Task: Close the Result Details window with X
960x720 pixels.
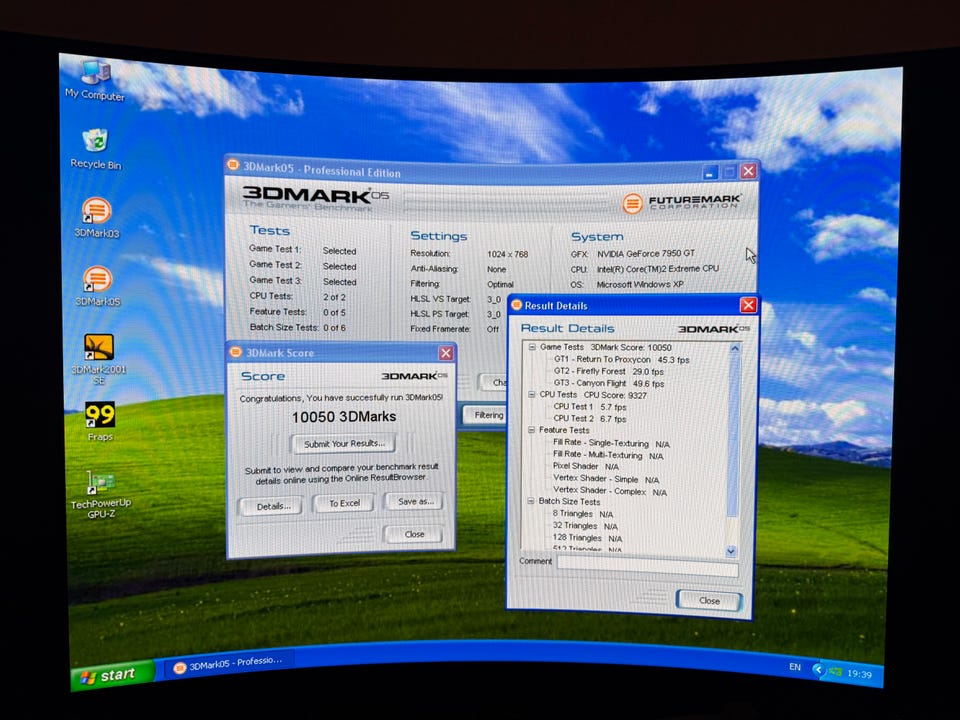Action: [748, 305]
